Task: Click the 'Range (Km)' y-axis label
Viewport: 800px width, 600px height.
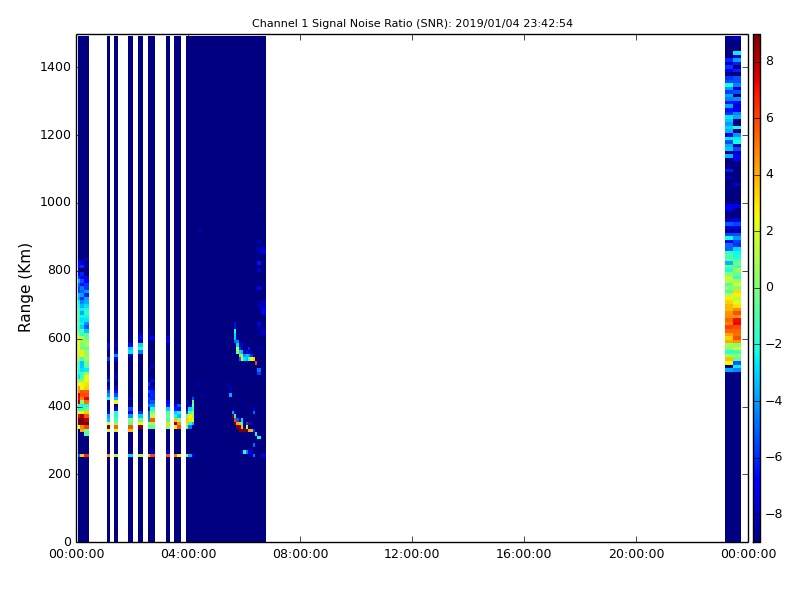Action: [24, 288]
